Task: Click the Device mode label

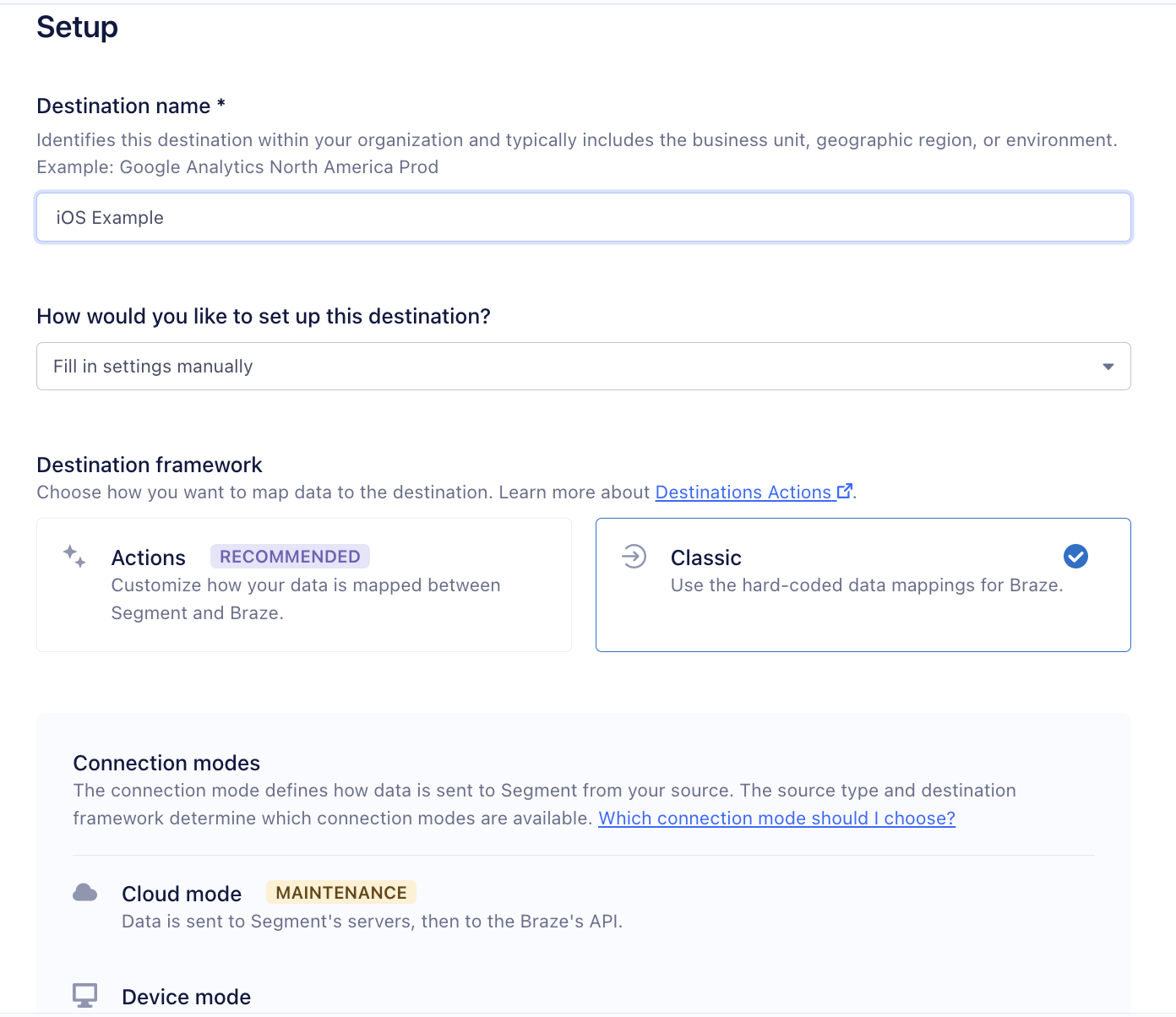Action: (x=186, y=997)
